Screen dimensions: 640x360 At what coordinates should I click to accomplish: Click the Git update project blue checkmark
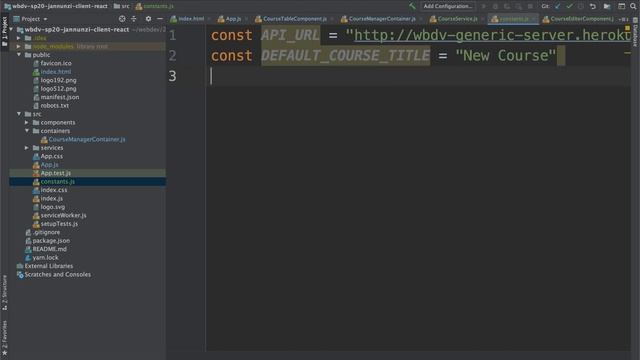(x=558, y=6)
